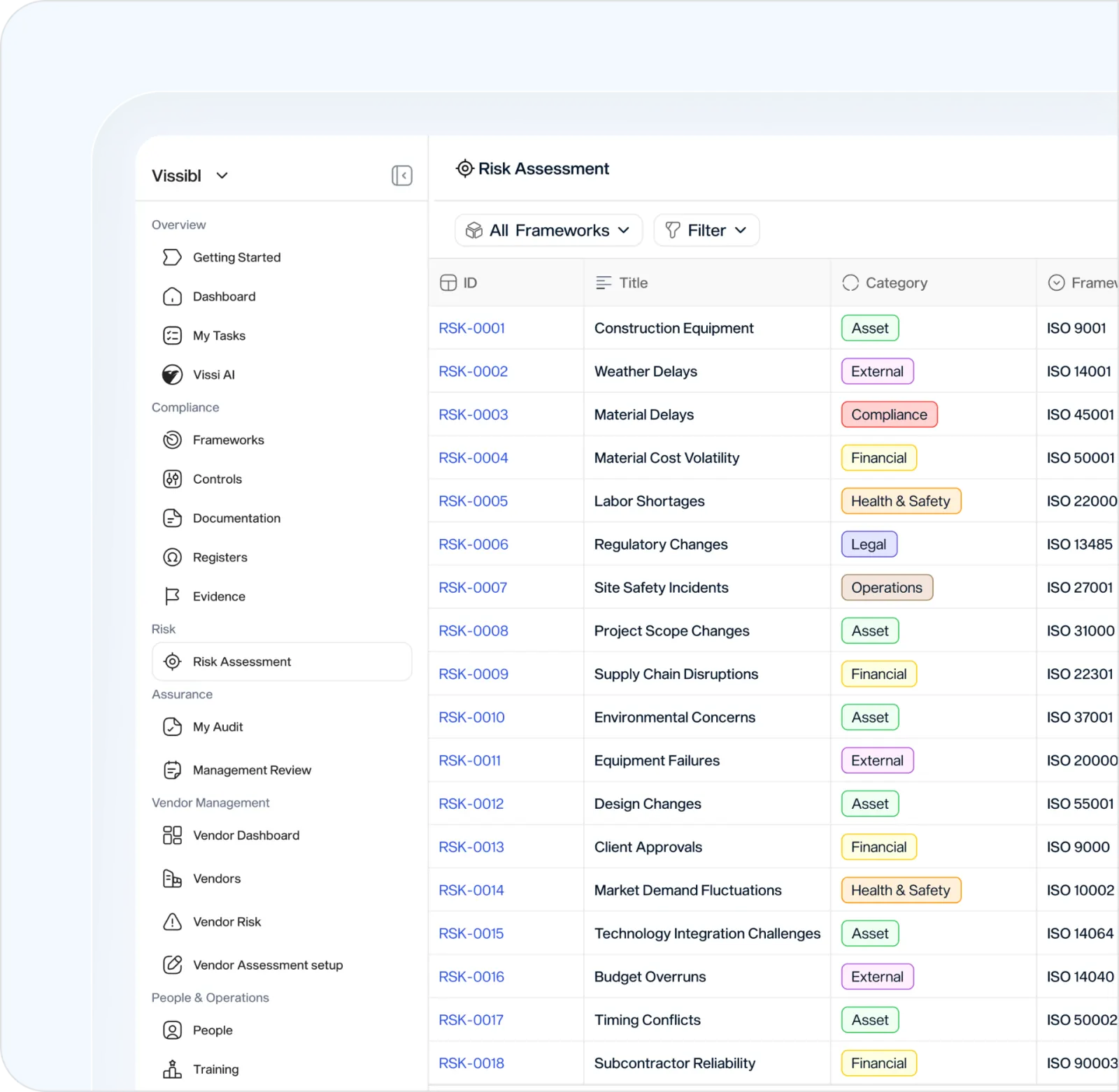Click Health & Safety tag on Labor Shortages
The image size is (1119, 1092).
point(901,501)
